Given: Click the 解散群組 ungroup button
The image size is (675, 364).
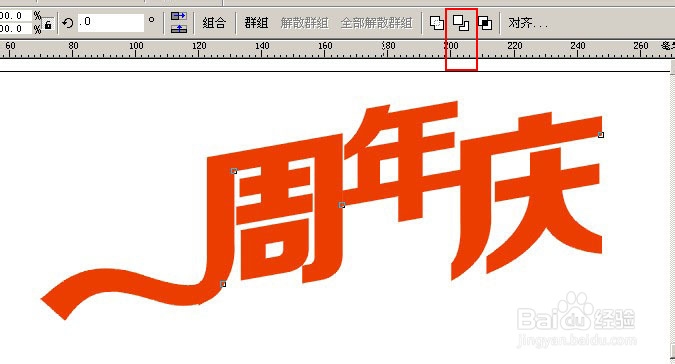Looking at the screenshot, I should (x=304, y=23).
